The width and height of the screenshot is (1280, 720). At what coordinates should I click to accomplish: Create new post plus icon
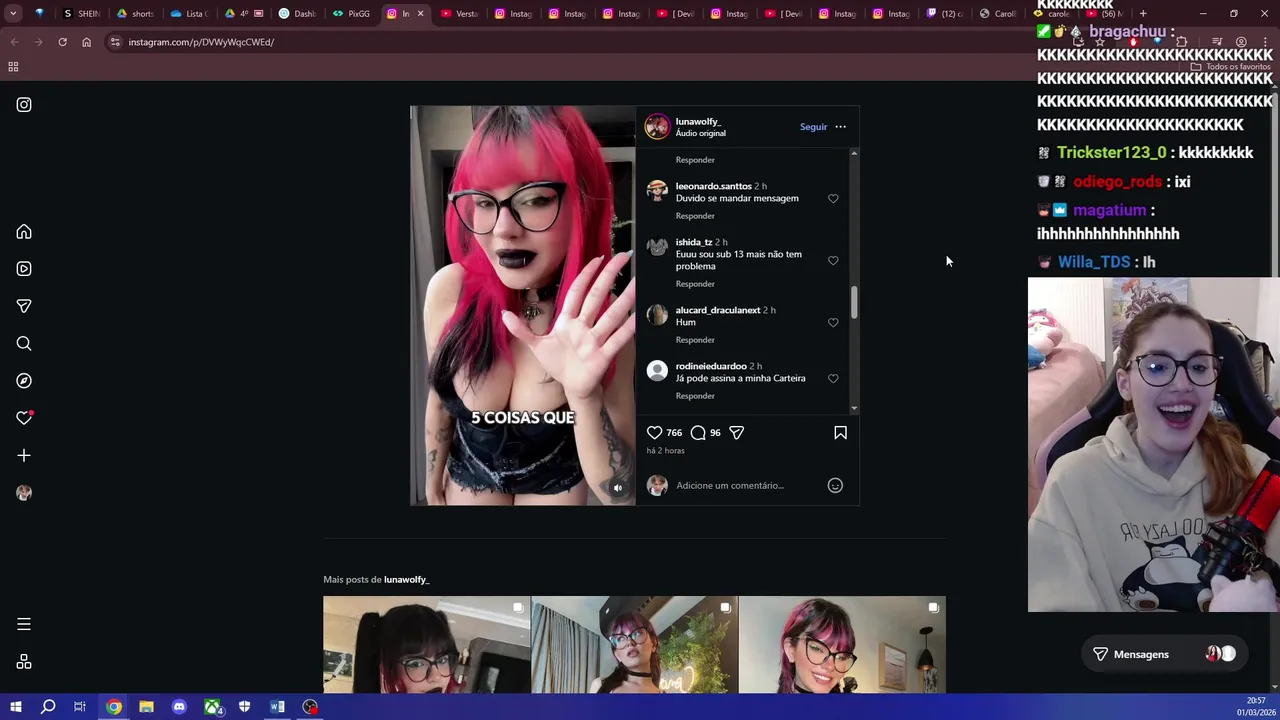[x=24, y=456]
